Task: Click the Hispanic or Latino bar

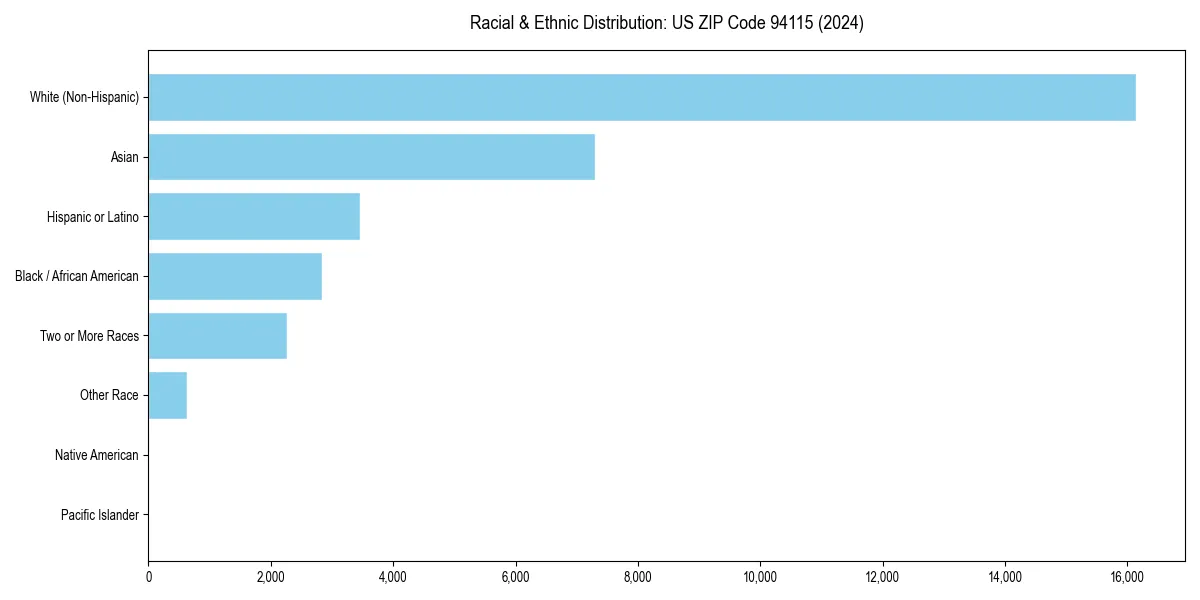Action: tap(253, 216)
